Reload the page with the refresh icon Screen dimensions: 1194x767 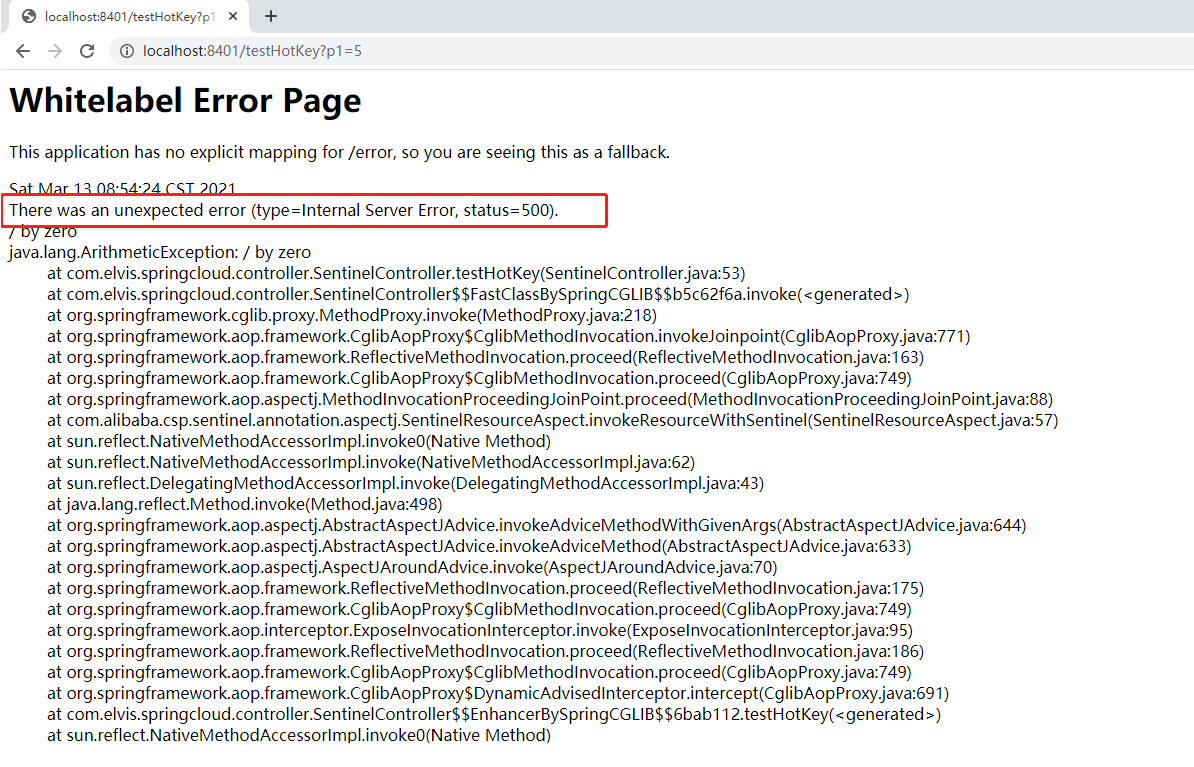(x=87, y=51)
